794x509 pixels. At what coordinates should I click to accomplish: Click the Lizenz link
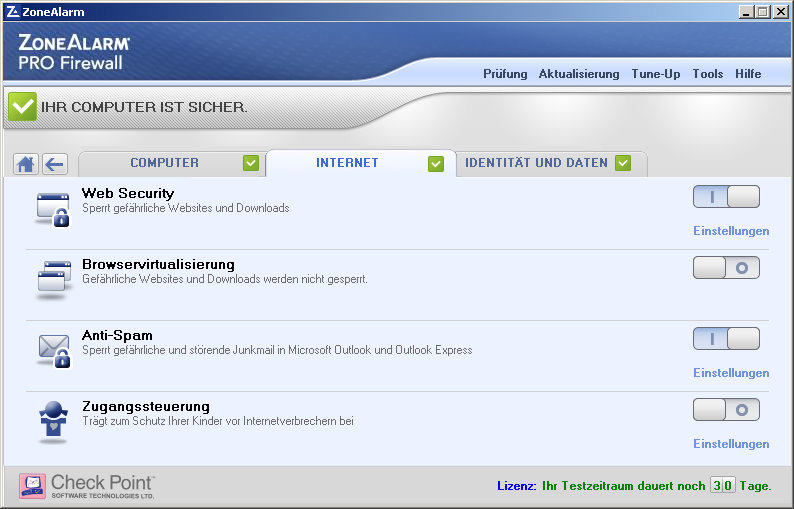[517, 486]
